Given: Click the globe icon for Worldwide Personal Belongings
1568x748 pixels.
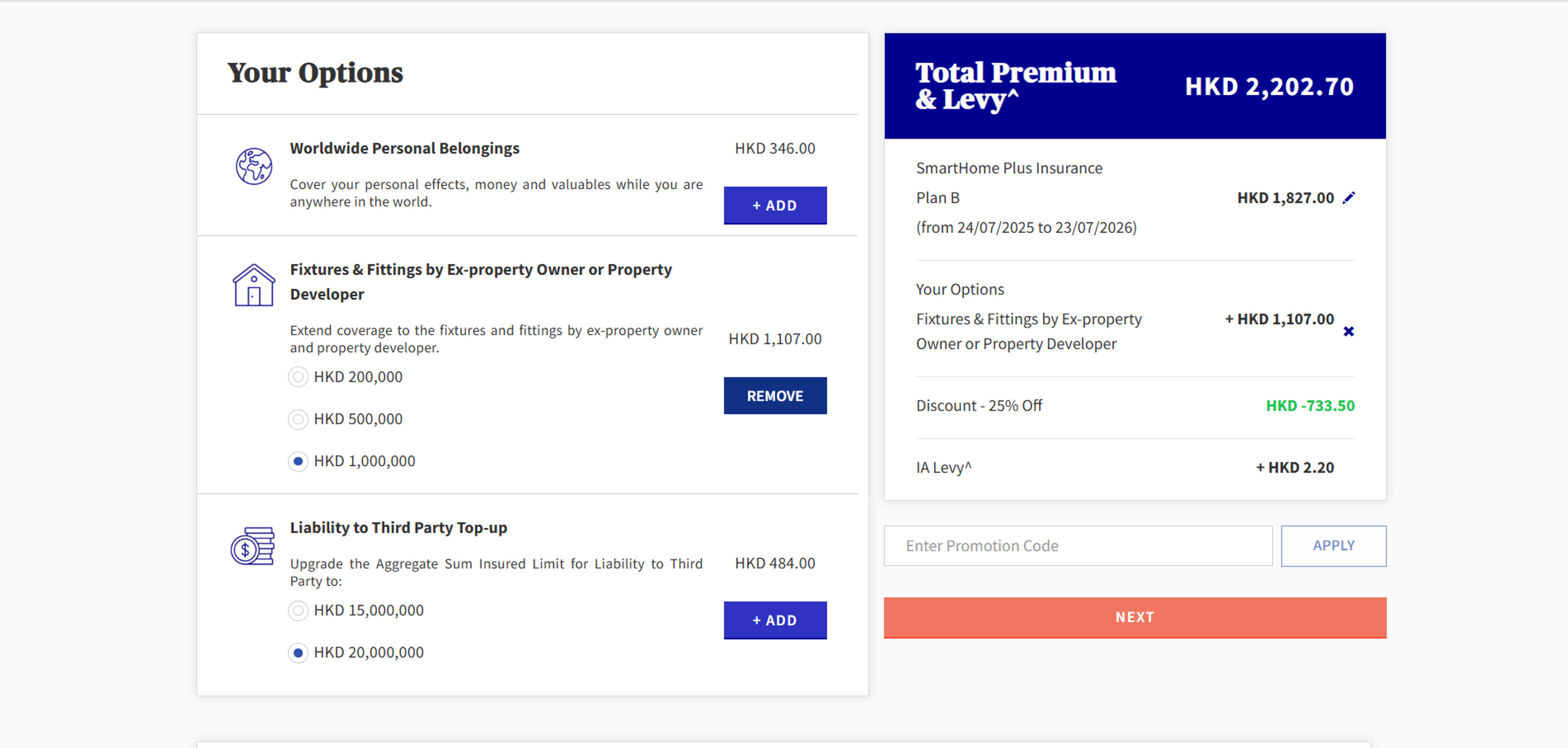Looking at the screenshot, I should [254, 166].
